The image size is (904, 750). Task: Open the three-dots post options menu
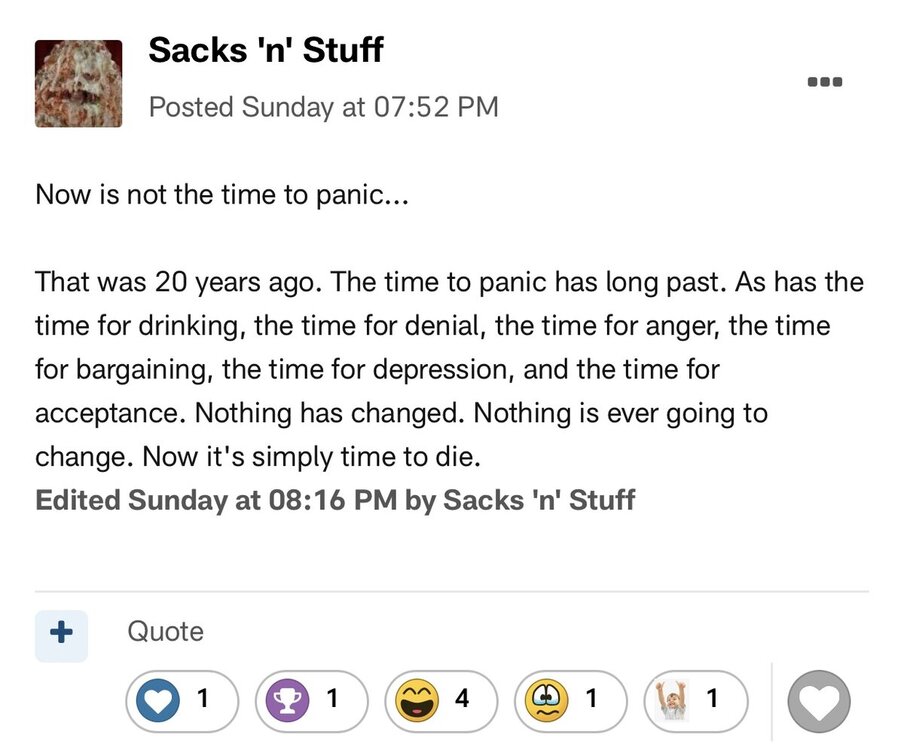(x=826, y=81)
